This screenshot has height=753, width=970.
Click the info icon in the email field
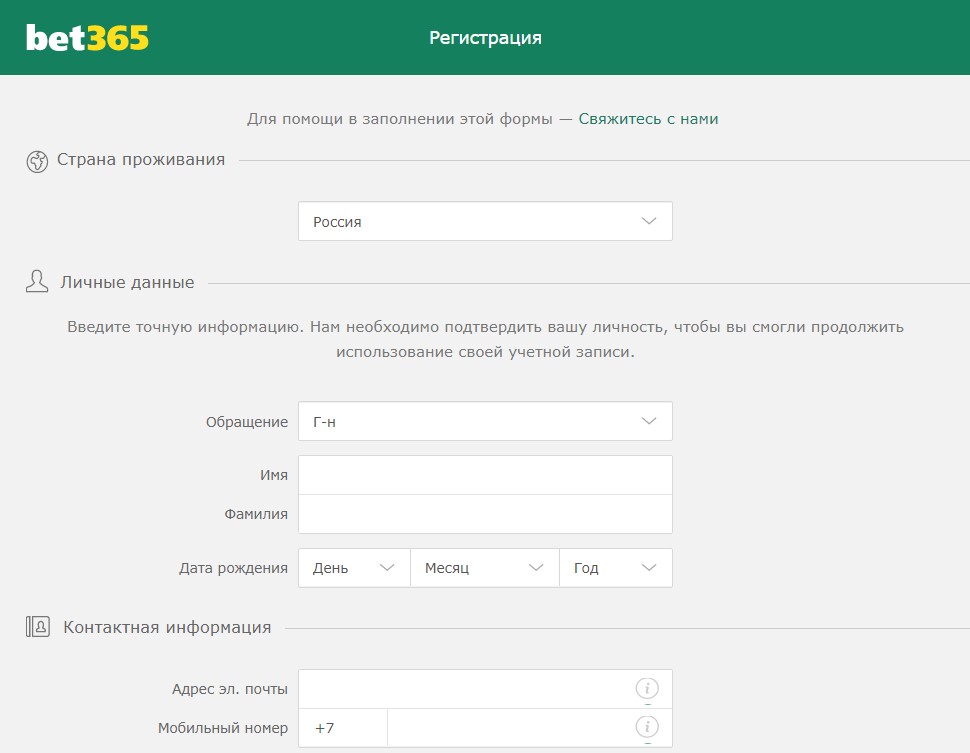point(648,688)
